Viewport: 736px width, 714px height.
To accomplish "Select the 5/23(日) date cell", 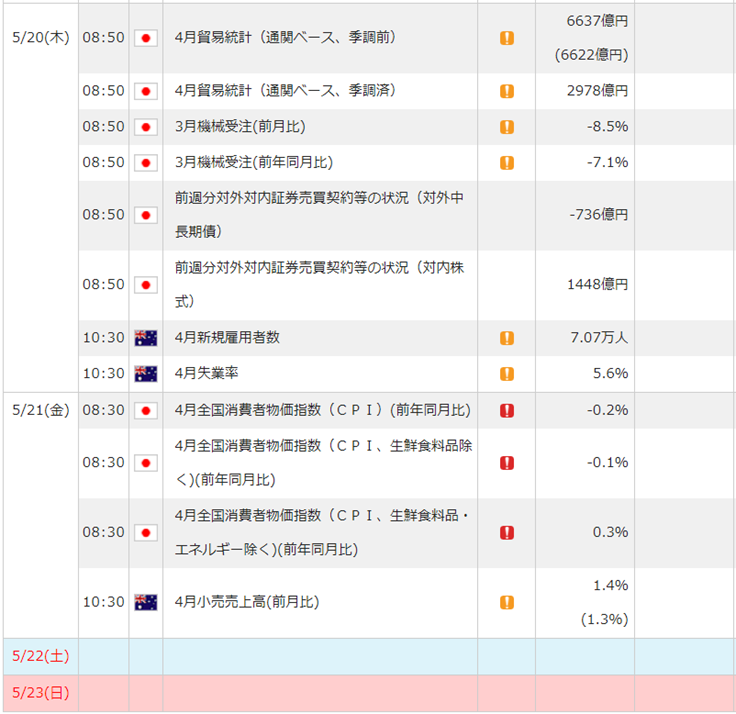I will click(41, 692).
